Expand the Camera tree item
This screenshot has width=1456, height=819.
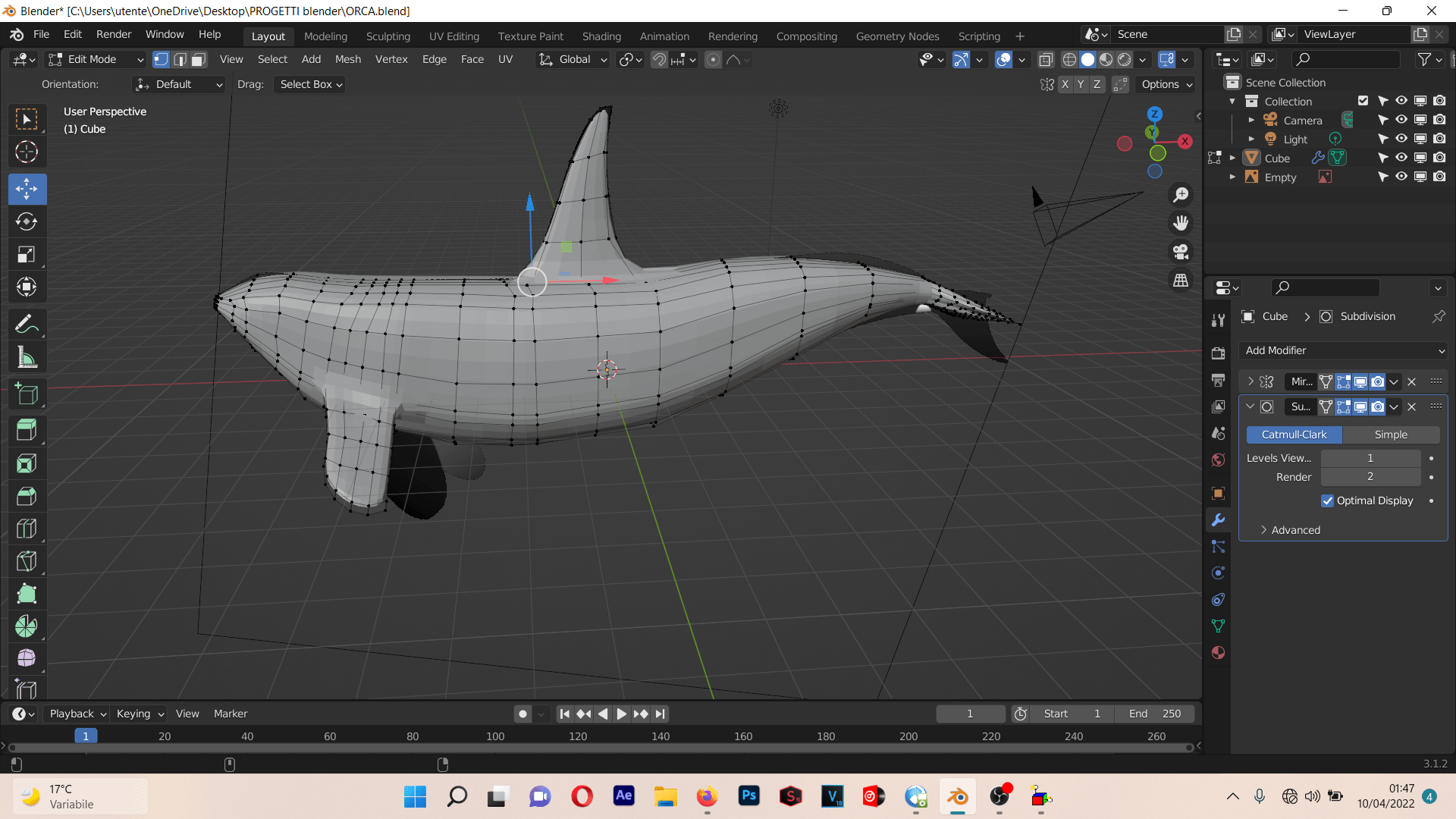[1251, 120]
